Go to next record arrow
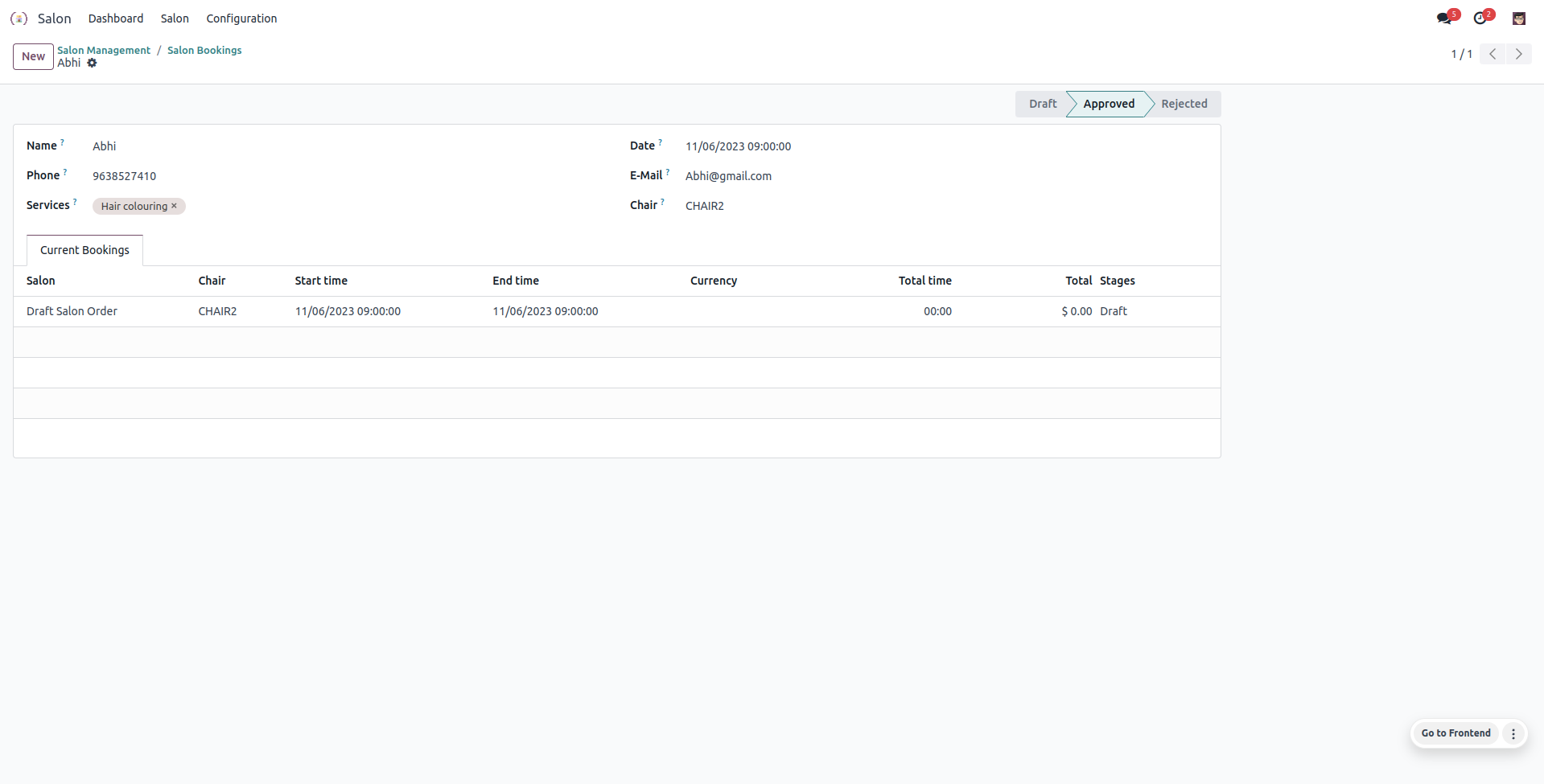The image size is (1544, 784). pyautogui.click(x=1519, y=54)
